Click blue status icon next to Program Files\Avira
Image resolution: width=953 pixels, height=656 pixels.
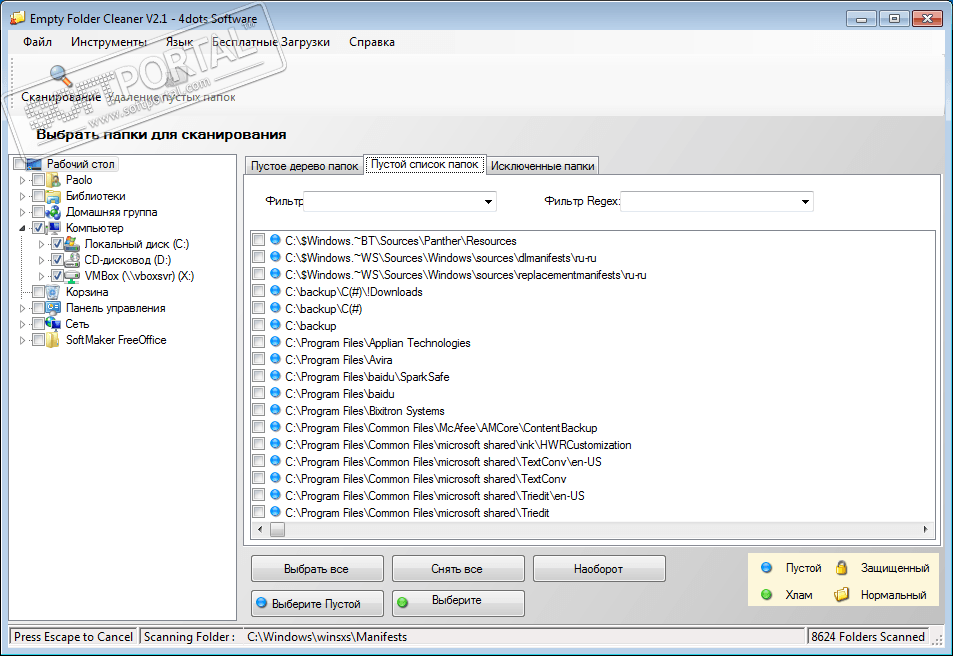(x=275, y=359)
